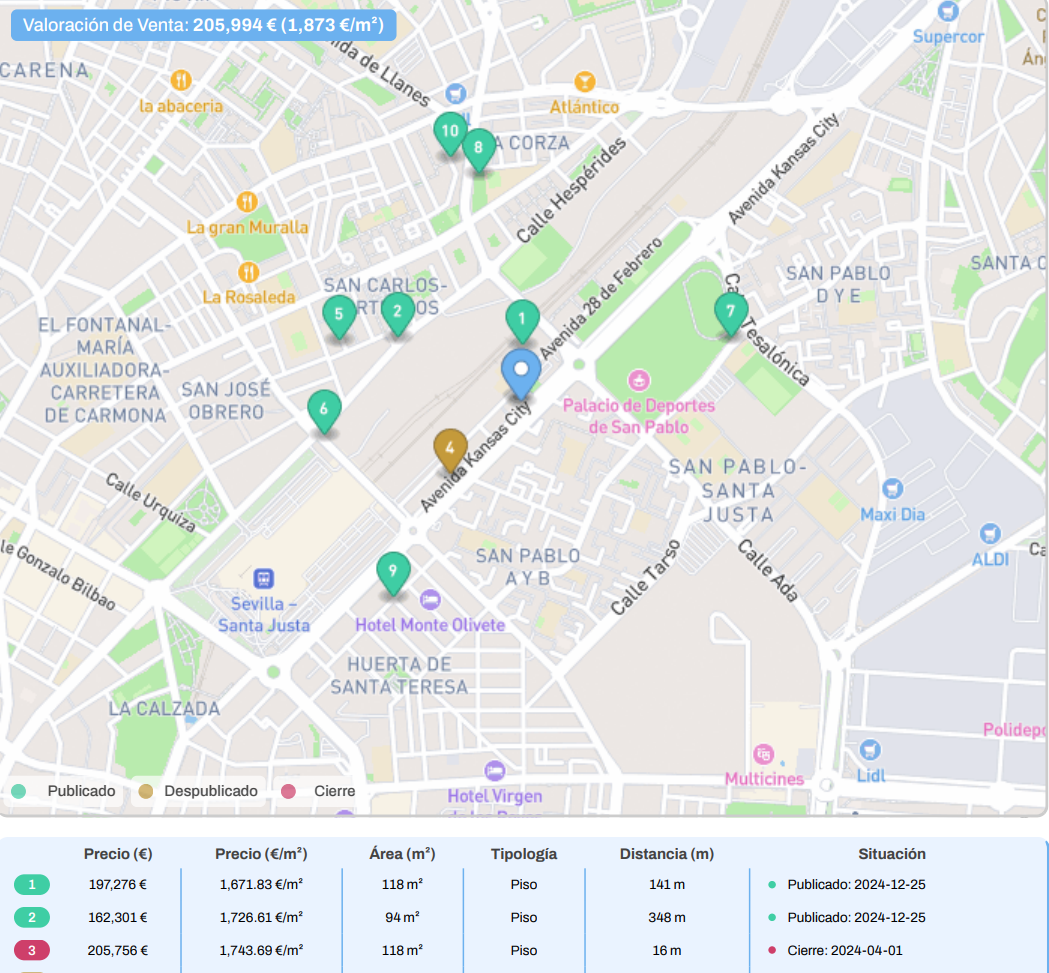Toggle the Cierre legend filter
This screenshot has height=973, width=1049.
pos(320,791)
